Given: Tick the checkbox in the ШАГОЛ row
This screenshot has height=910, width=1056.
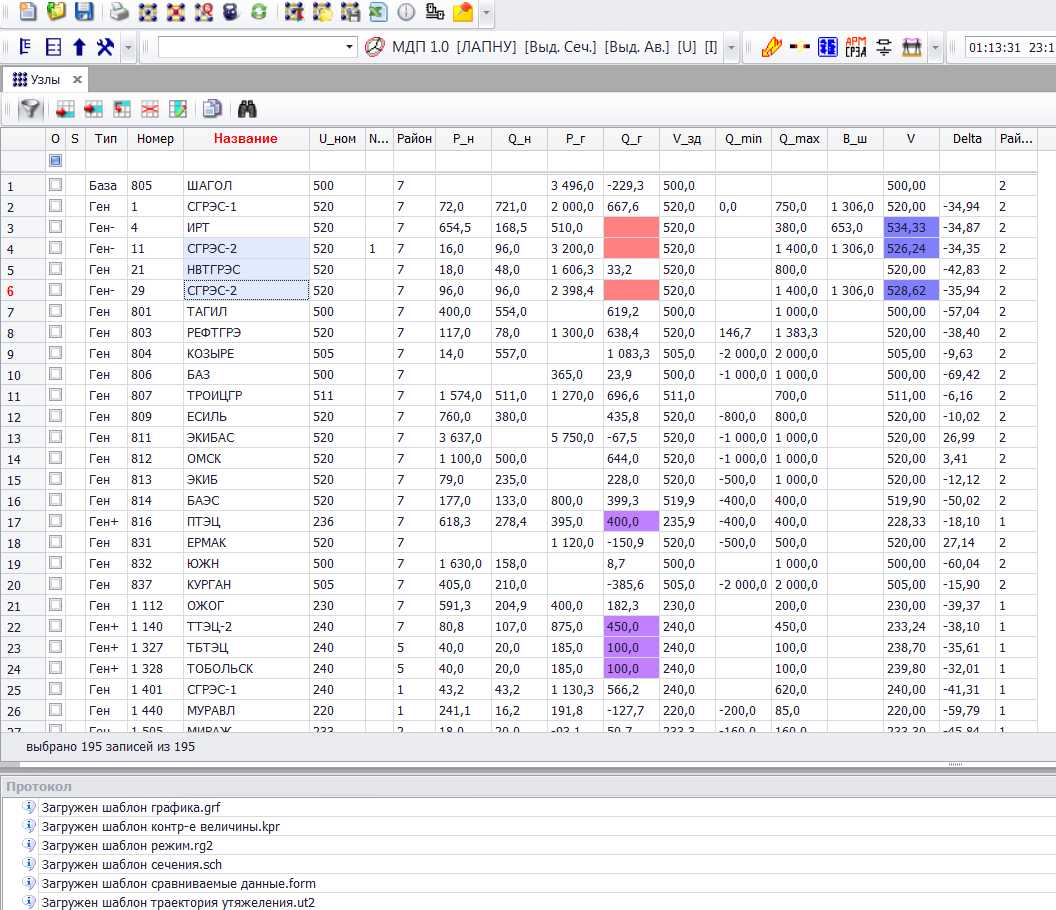Looking at the screenshot, I should click(55, 185).
